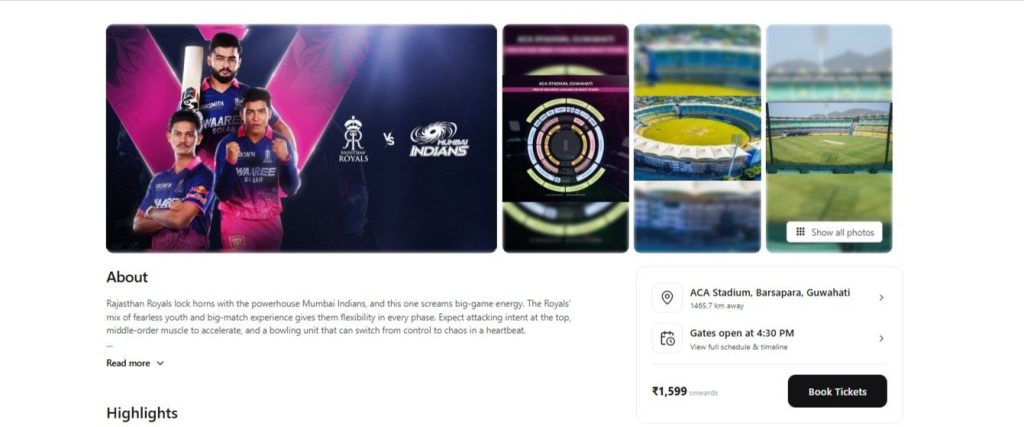1024x427 pixels.
Task: Click Book Tickets button
Action: [x=837, y=391]
